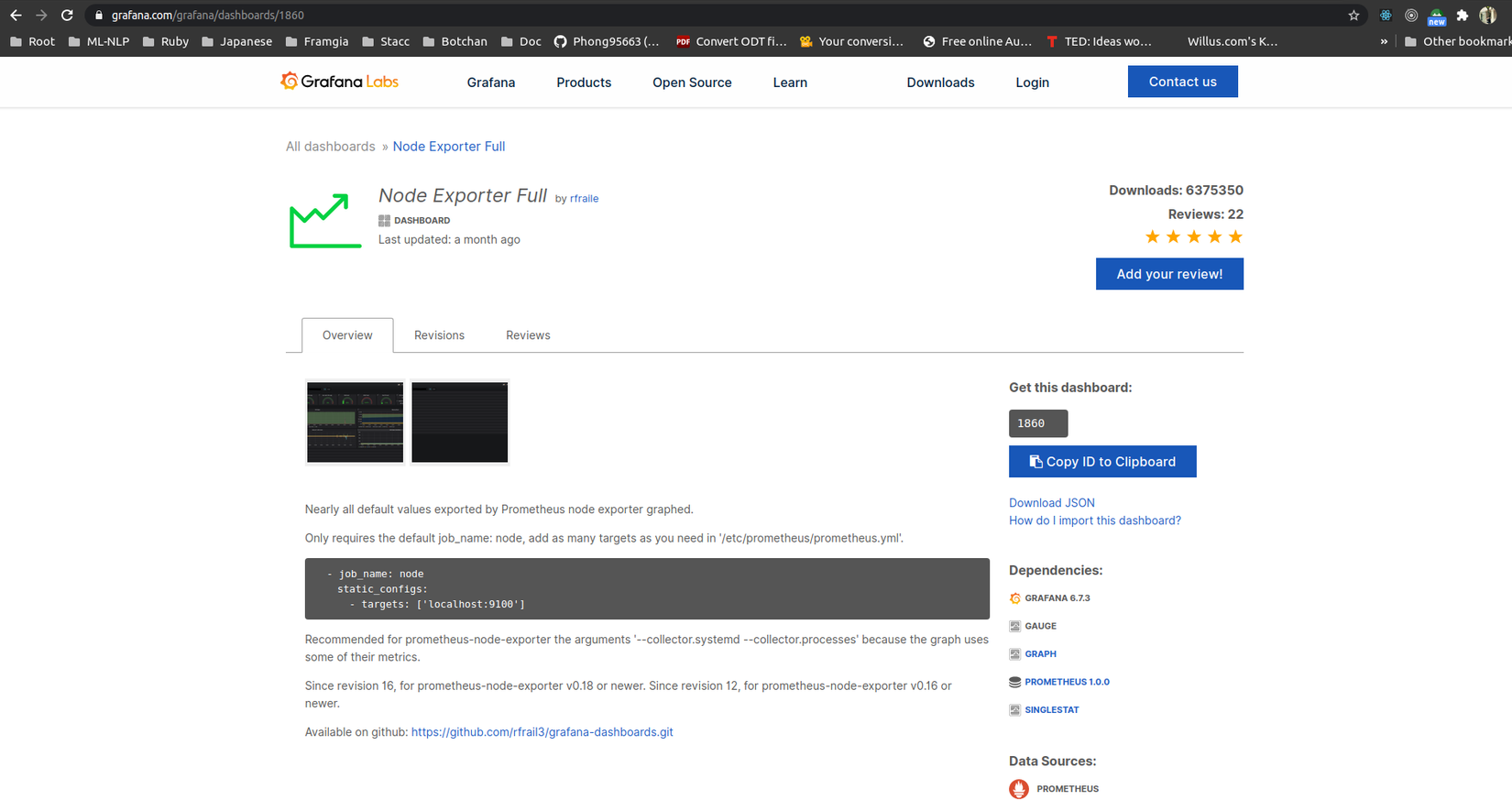Go back with browser back arrow

[16, 15]
